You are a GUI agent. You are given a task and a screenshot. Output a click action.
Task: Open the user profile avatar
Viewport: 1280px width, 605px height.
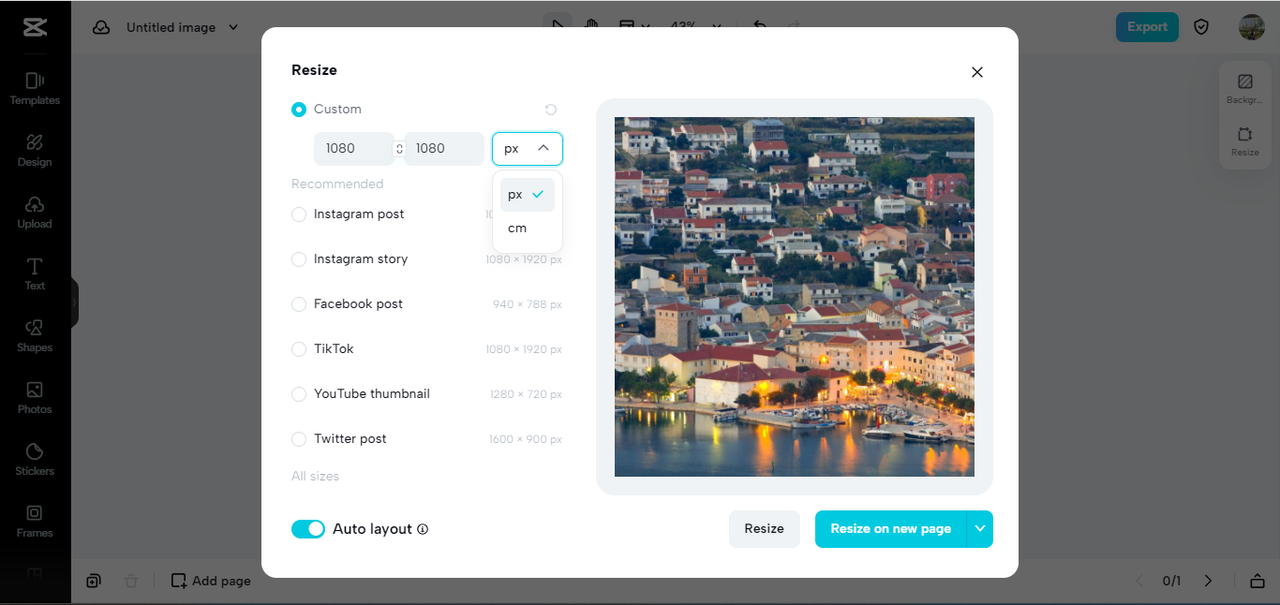(1252, 27)
